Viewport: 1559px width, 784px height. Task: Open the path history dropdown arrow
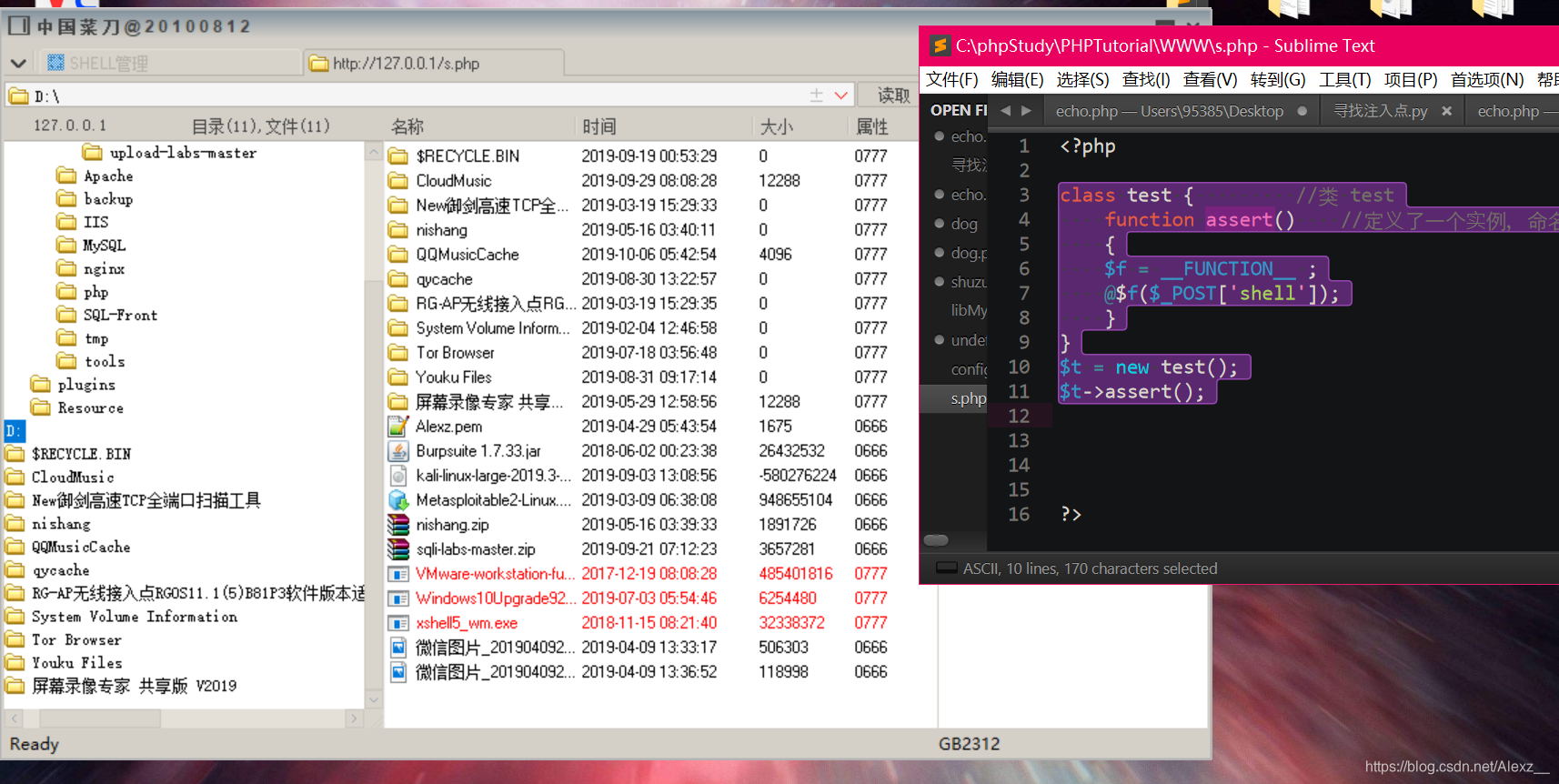pyautogui.click(x=841, y=95)
